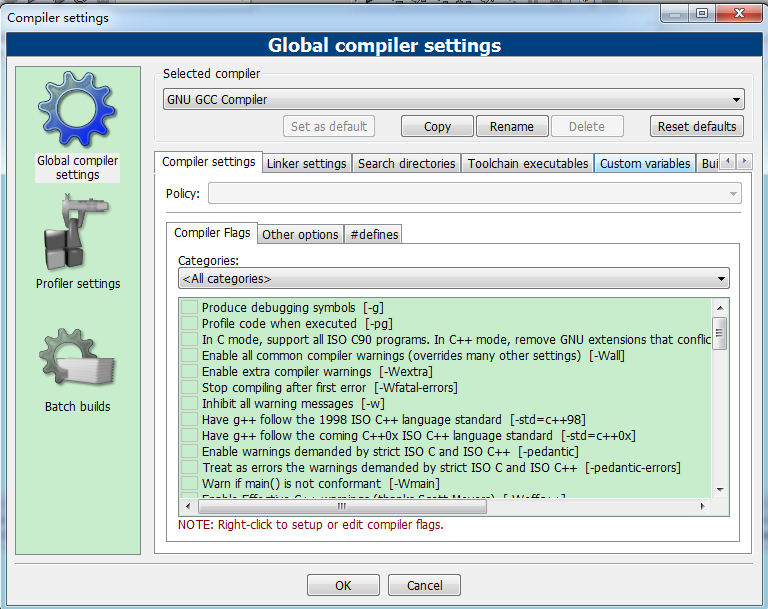The height and width of the screenshot is (609, 768).
Task: Click the Set as default button
Action: [329, 126]
